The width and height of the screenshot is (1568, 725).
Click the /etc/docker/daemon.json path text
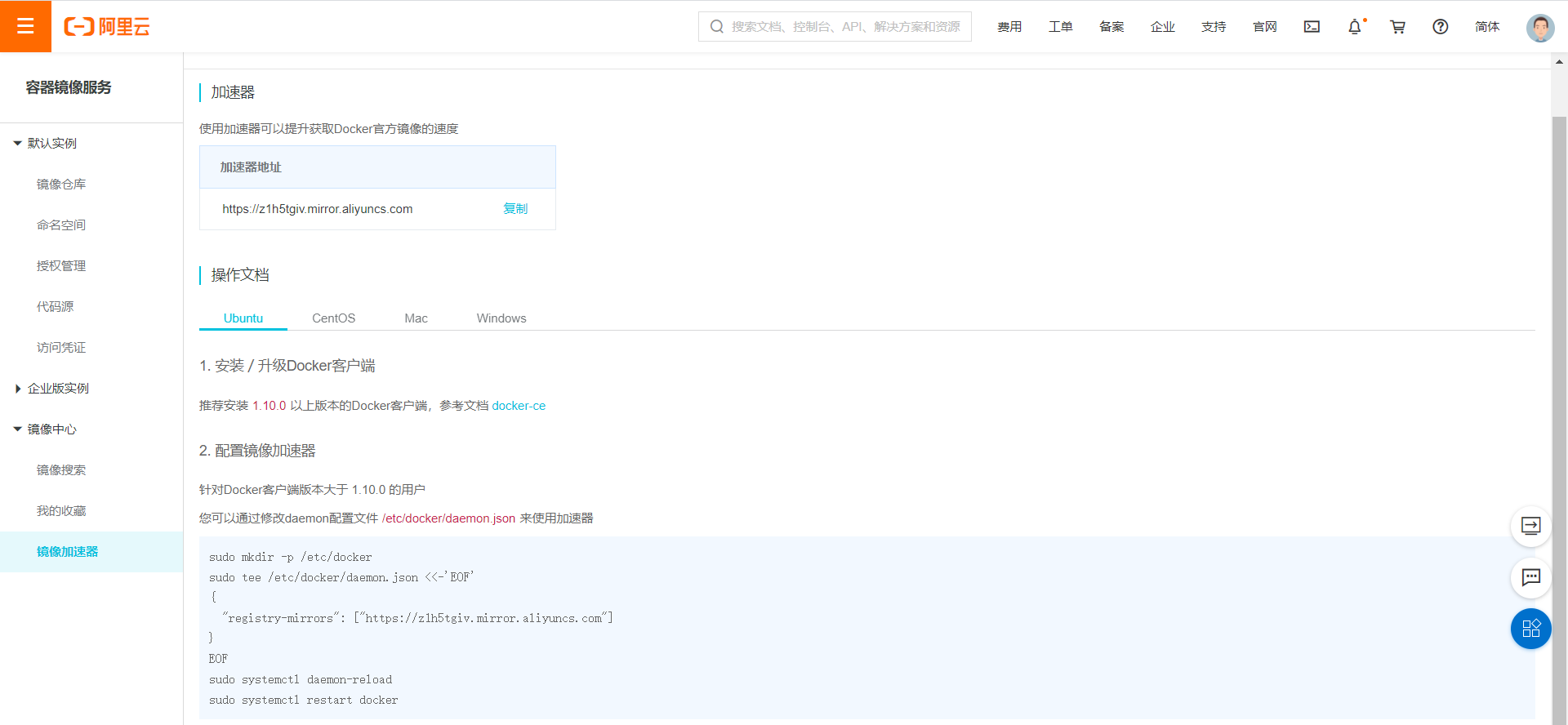[448, 518]
